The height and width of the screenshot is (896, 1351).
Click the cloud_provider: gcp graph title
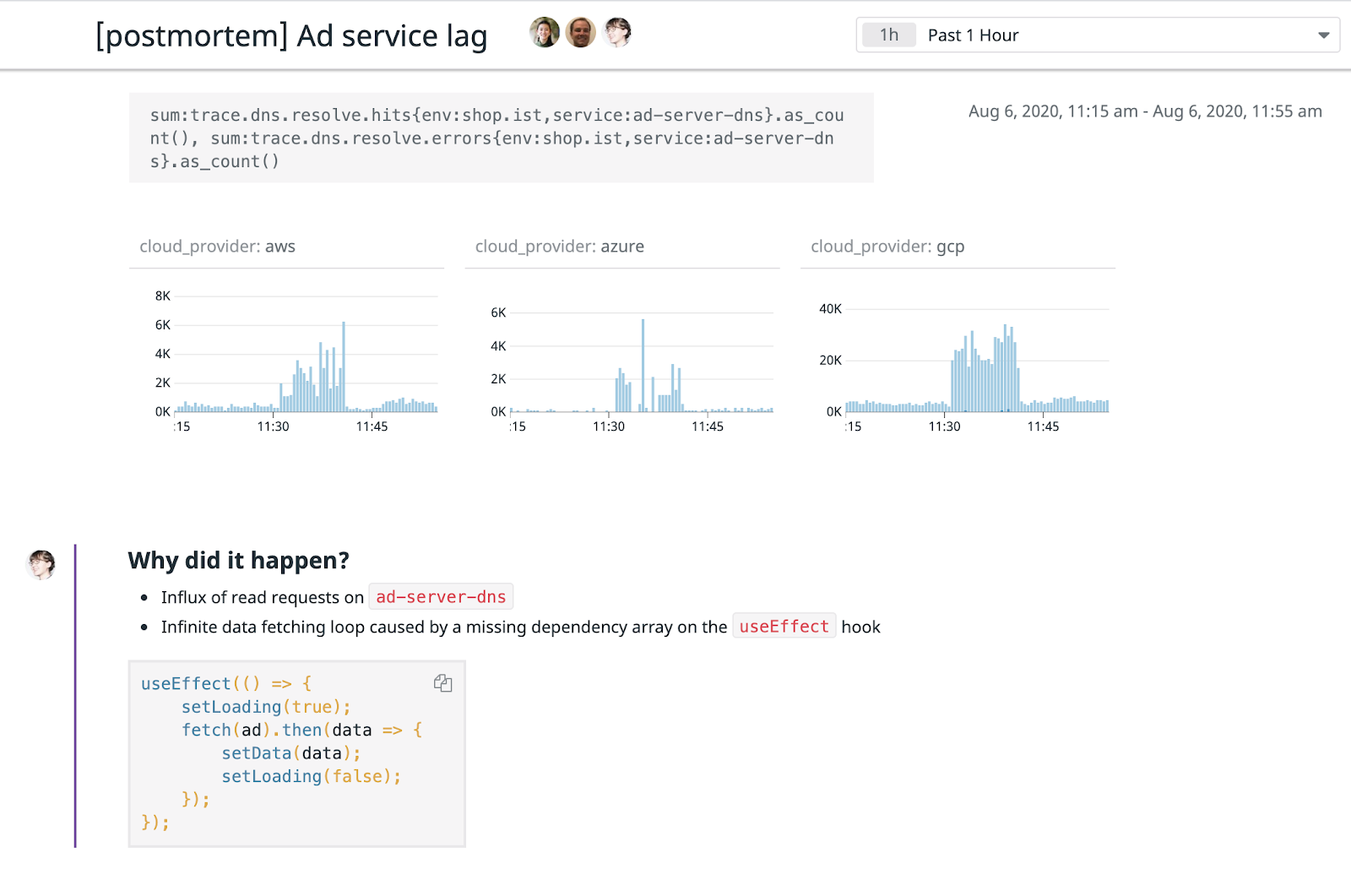(887, 247)
